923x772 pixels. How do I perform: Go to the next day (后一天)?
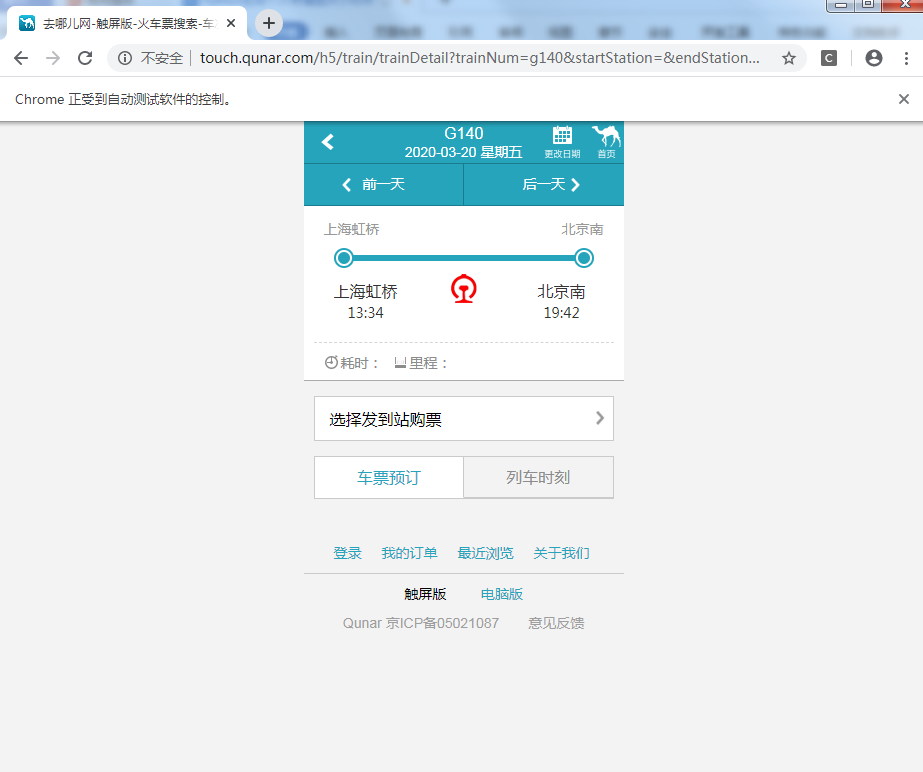(x=544, y=185)
